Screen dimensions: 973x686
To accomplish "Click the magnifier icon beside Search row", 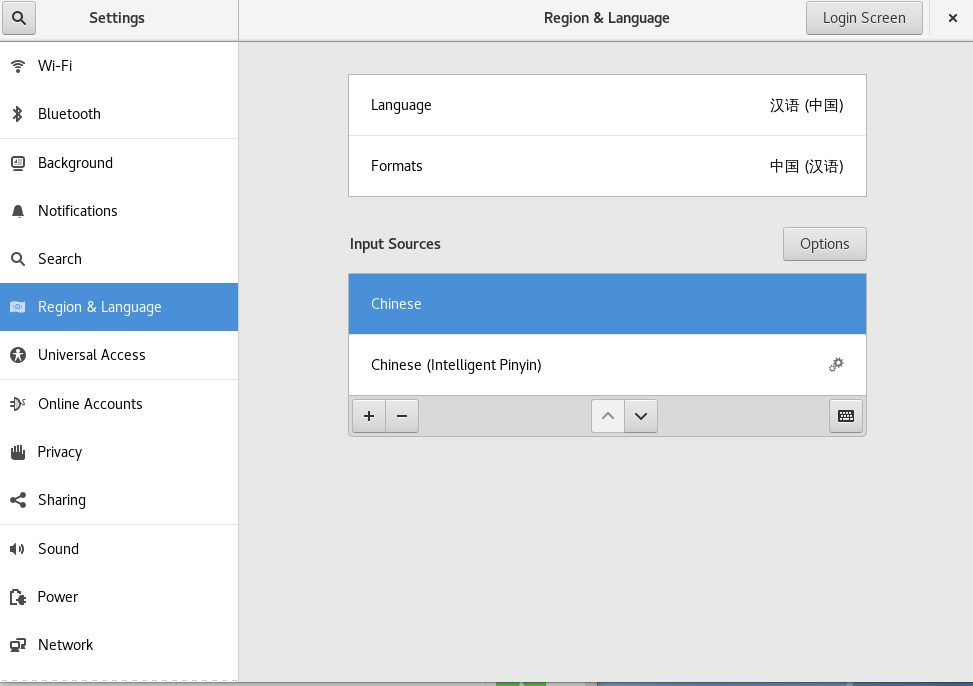I will point(18,259).
